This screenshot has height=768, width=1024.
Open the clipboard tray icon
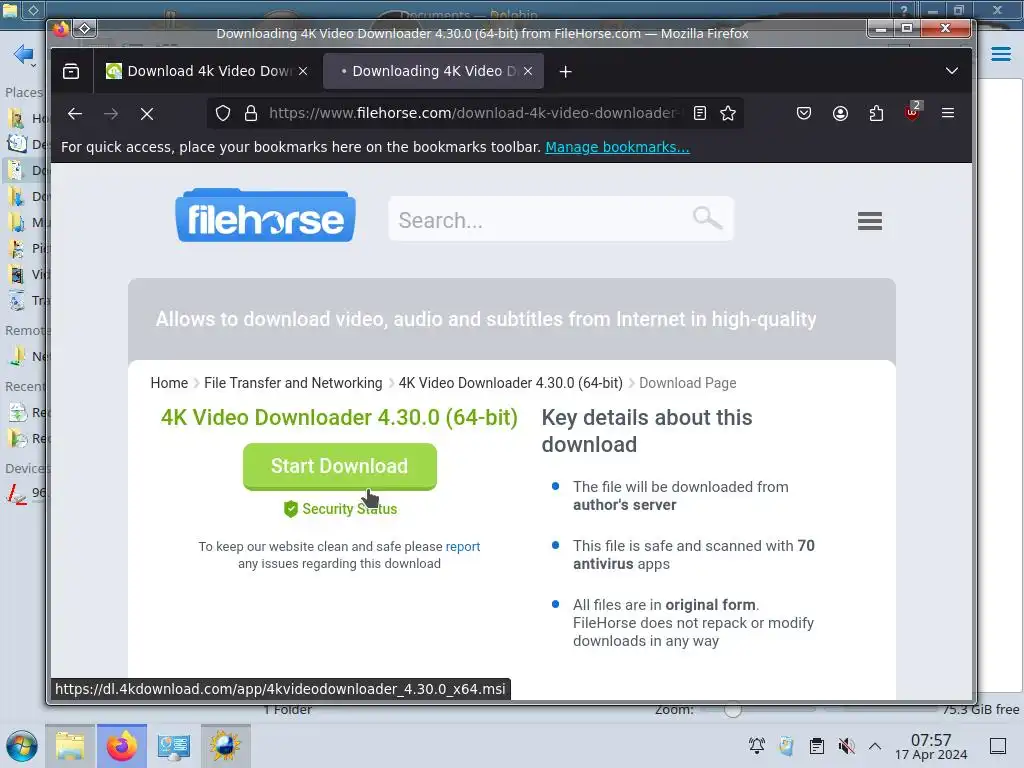816,746
